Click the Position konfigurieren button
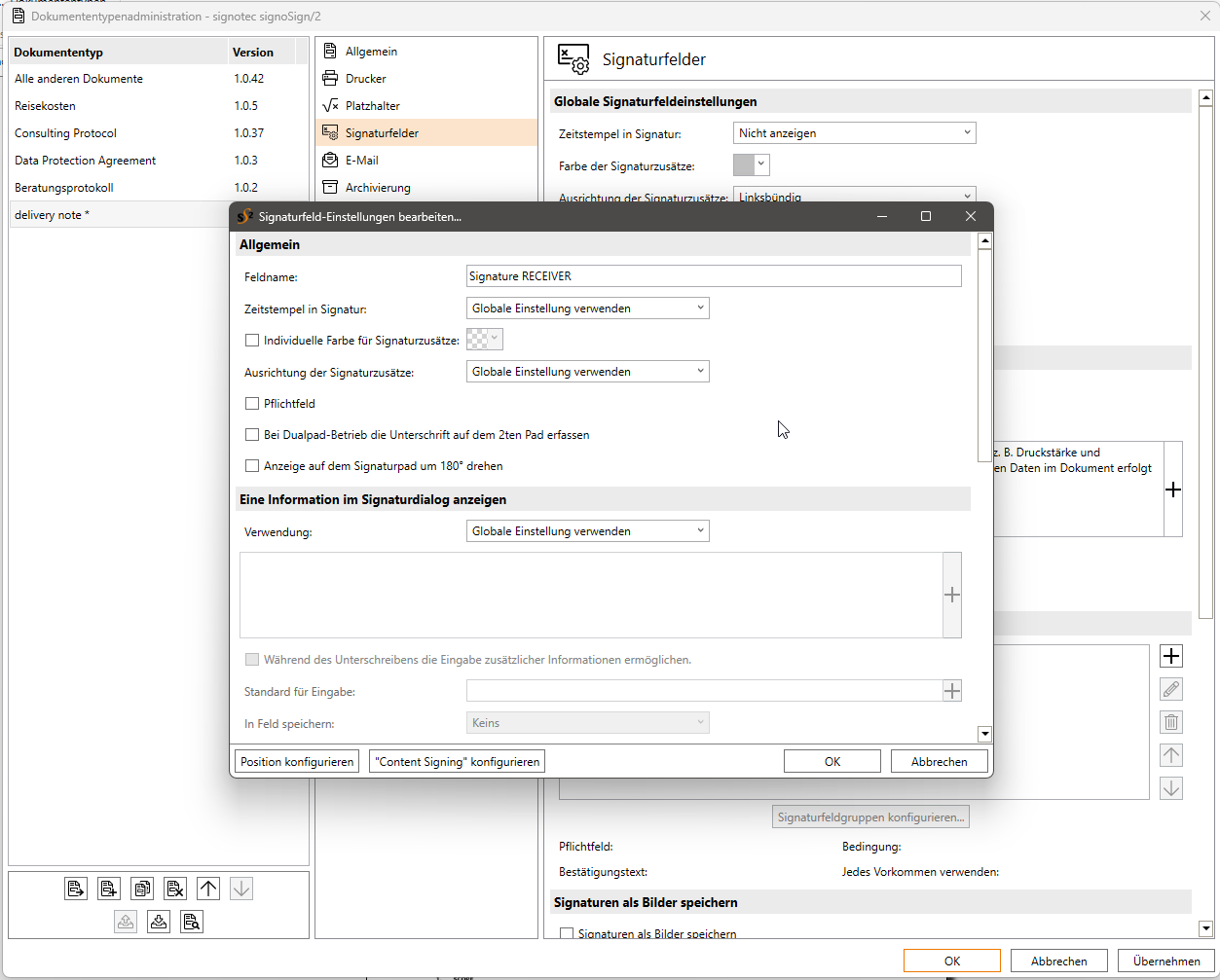This screenshot has height=980, width=1220. point(297,762)
